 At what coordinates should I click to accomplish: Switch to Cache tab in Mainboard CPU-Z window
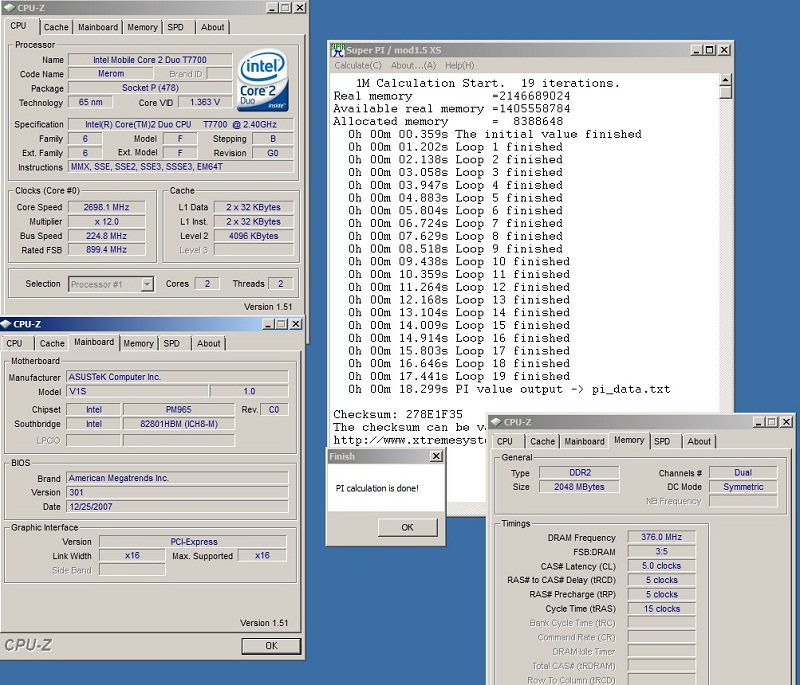[52, 343]
